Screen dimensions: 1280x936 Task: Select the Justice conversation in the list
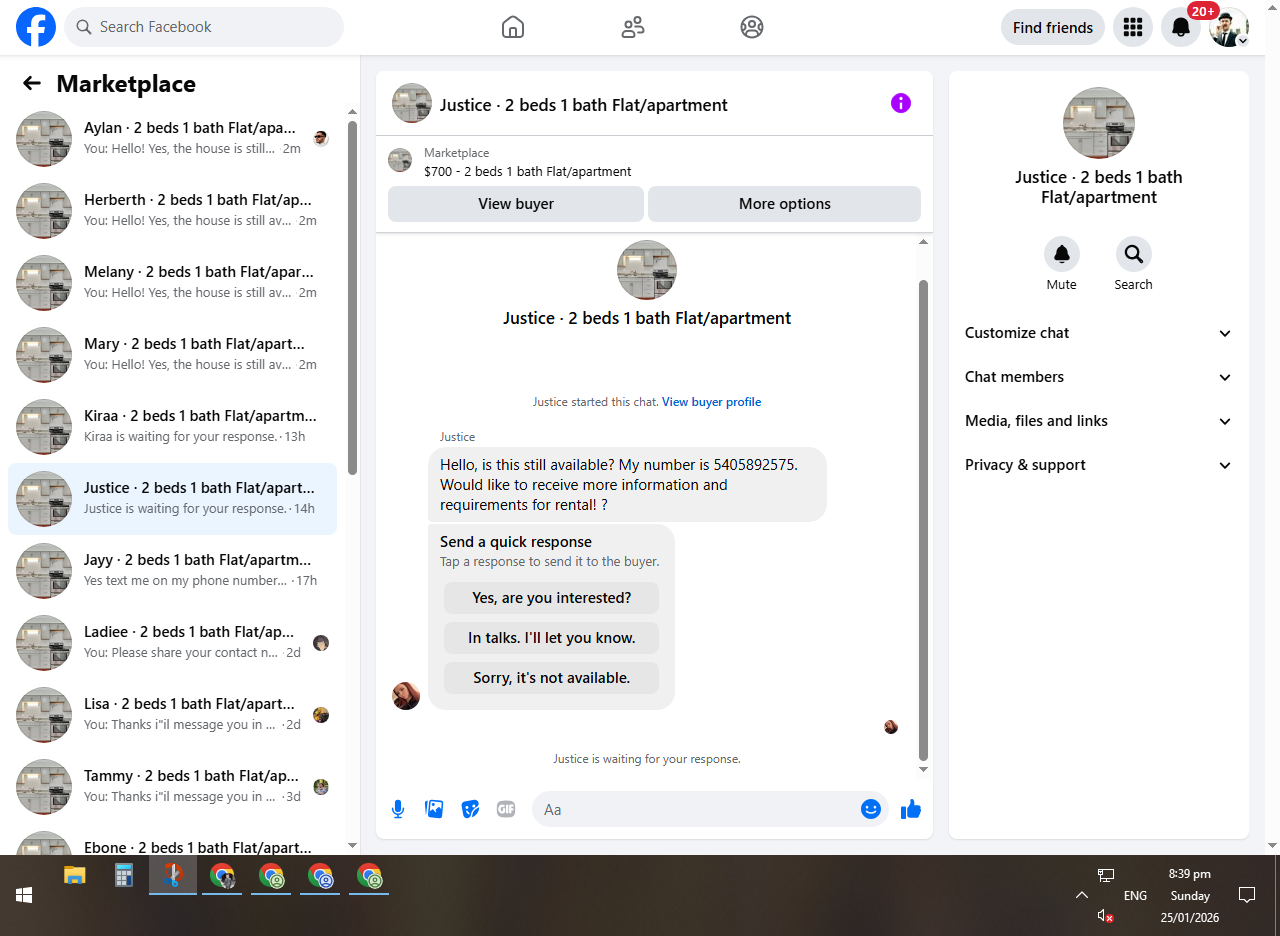point(172,499)
